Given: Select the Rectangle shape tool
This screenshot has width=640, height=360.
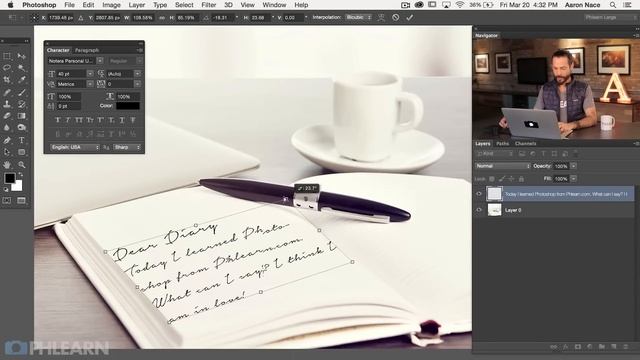Looking at the screenshot, I should click(x=22, y=152).
